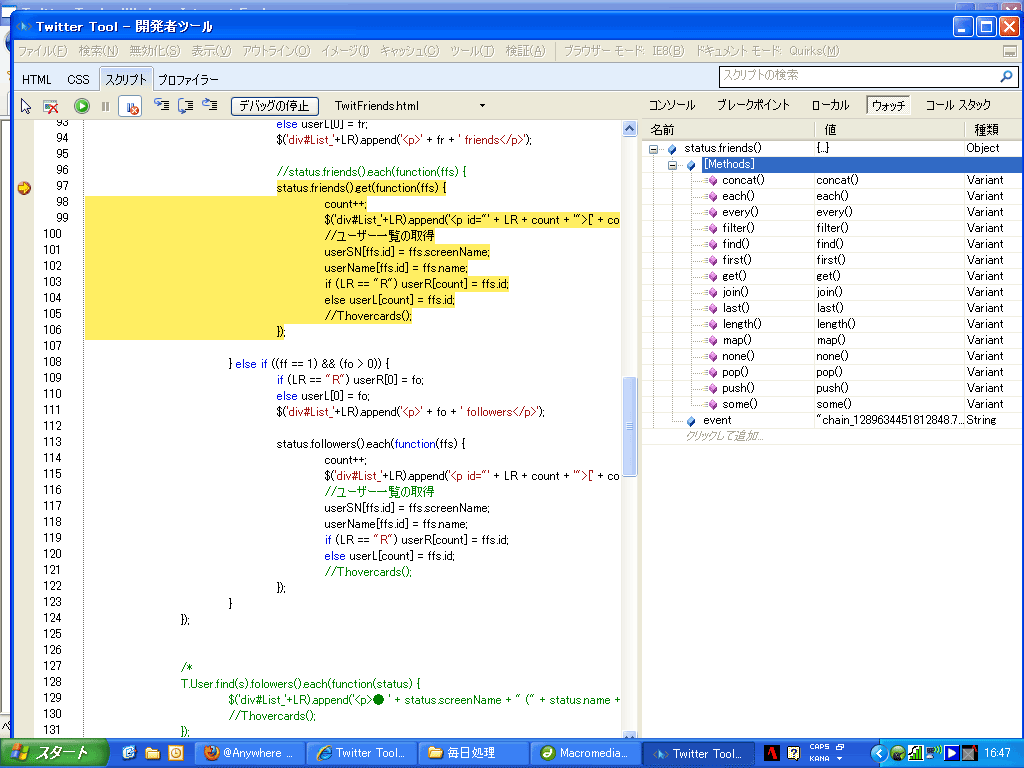Open the ファイル(F) menu
Screen dimensions: 1024x768
click(42, 51)
